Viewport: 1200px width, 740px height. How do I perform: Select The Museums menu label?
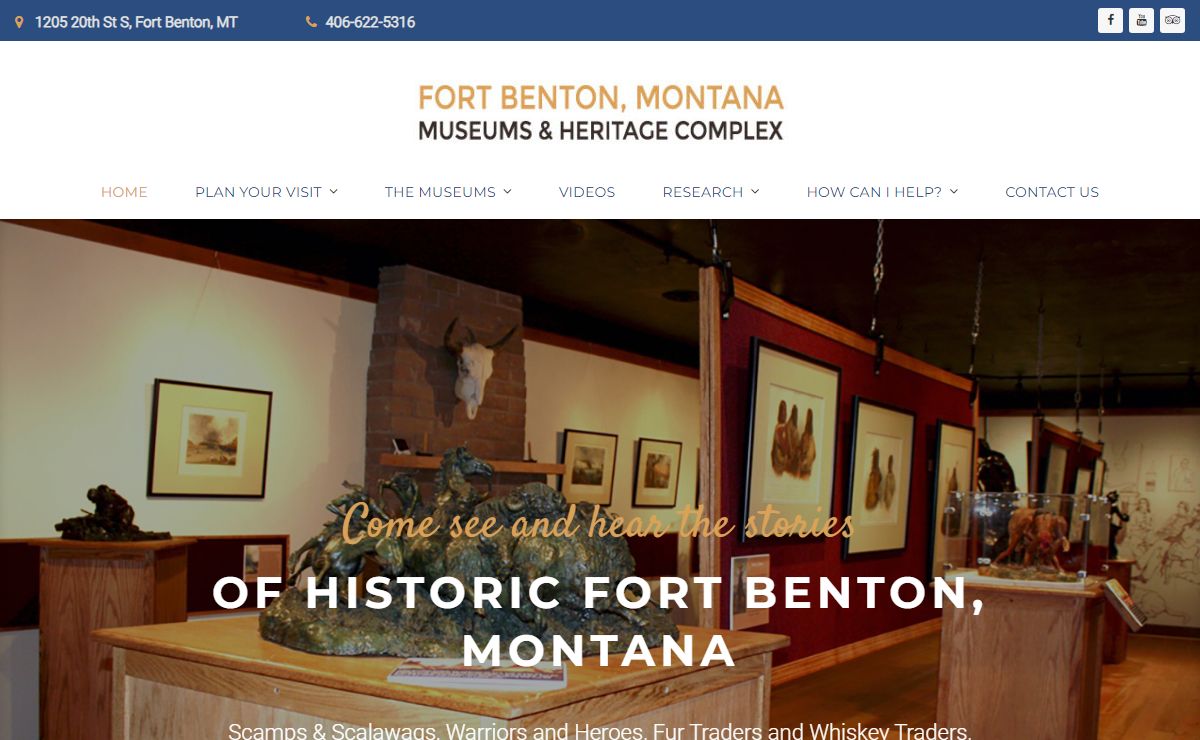click(440, 192)
